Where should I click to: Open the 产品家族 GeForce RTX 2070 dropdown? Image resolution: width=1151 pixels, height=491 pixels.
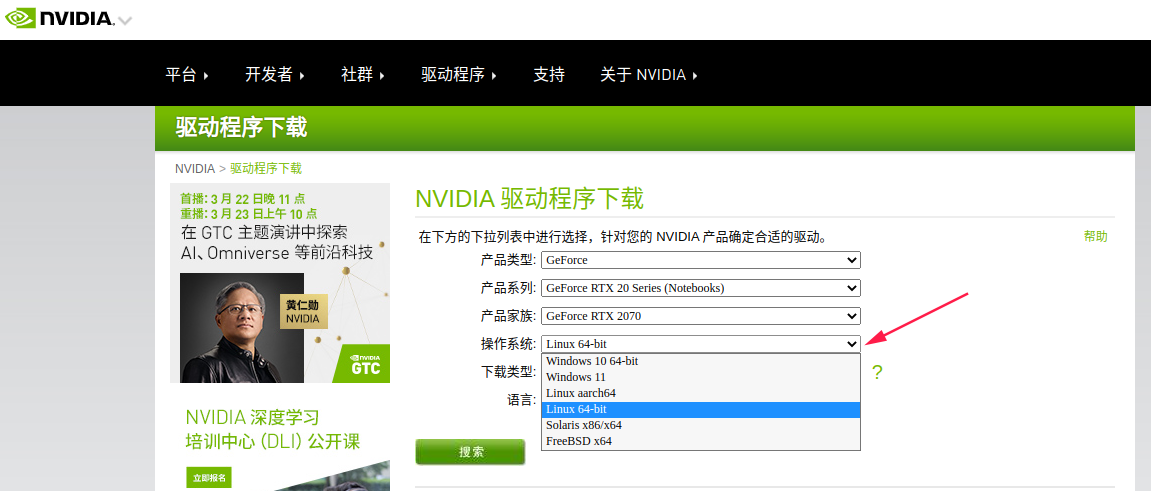click(x=700, y=316)
